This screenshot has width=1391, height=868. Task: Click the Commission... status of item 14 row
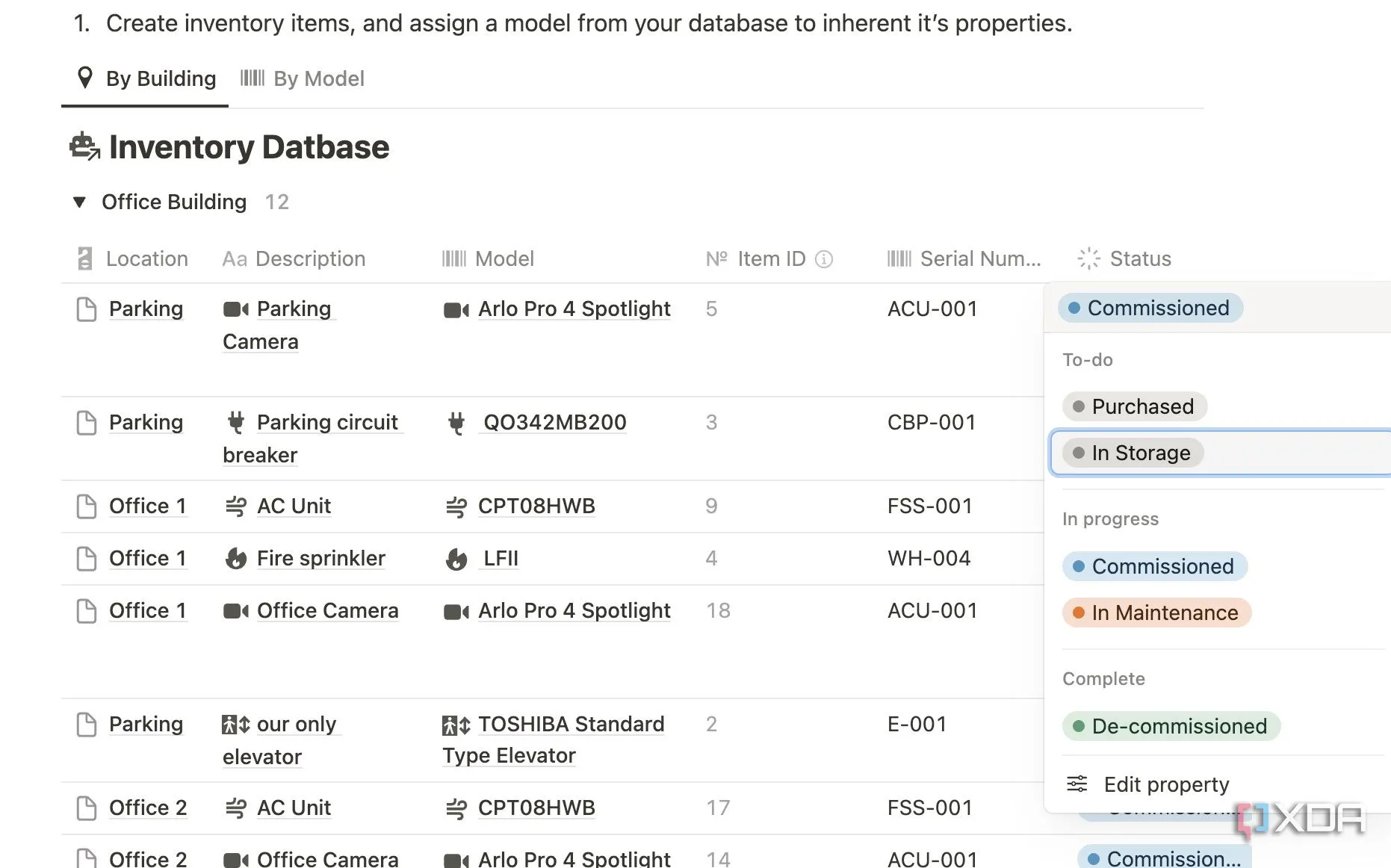pos(1165,858)
